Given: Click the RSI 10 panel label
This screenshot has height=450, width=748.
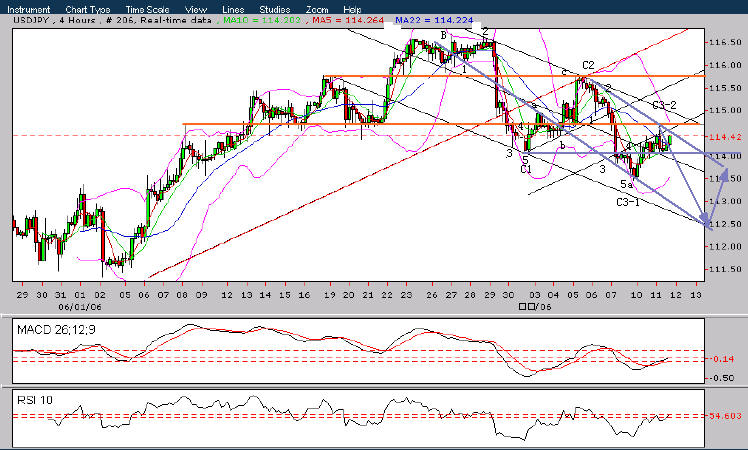Looking at the screenshot, I should [x=35, y=400].
